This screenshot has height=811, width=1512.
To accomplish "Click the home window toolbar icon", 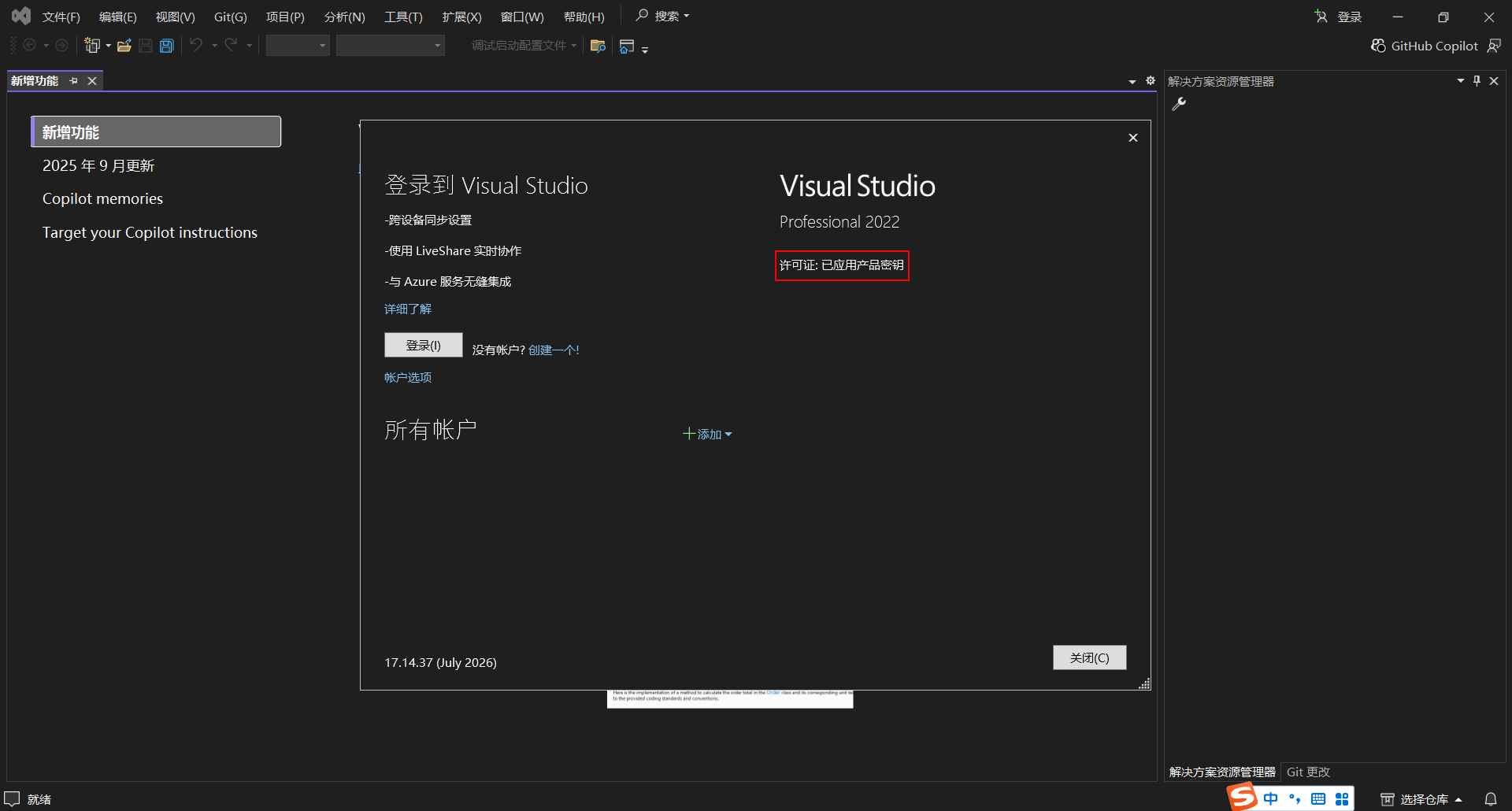I will point(627,46).
